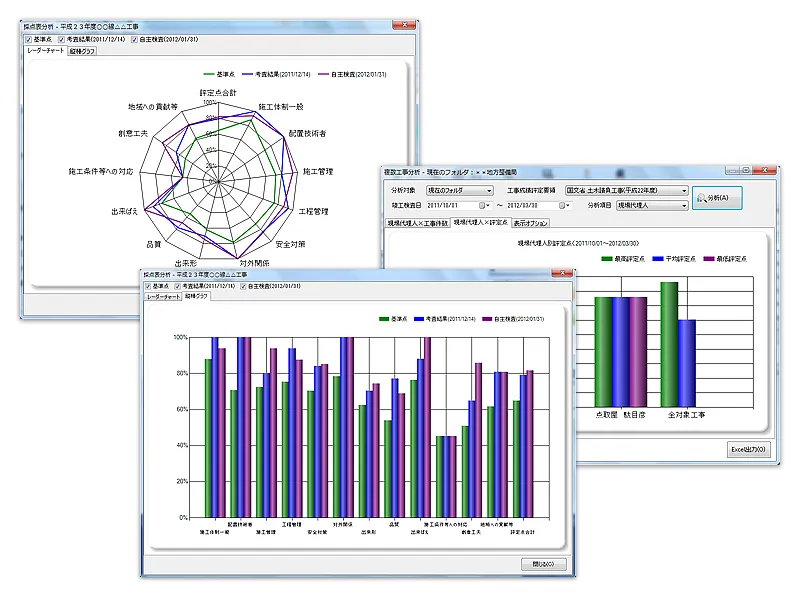This screenshot has height=600, width=800.
Task: Click green 最高評定点 bar for 全対象工事
Action: click(x=669, y=344)
